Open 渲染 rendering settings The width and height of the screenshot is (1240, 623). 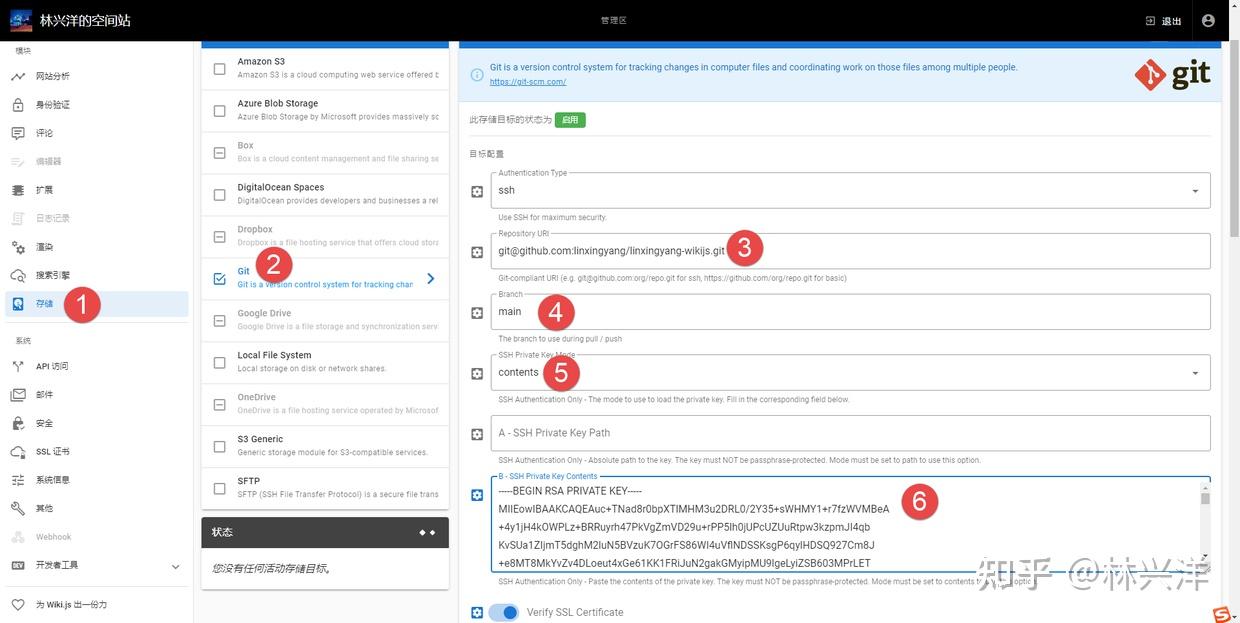point(96,247)
